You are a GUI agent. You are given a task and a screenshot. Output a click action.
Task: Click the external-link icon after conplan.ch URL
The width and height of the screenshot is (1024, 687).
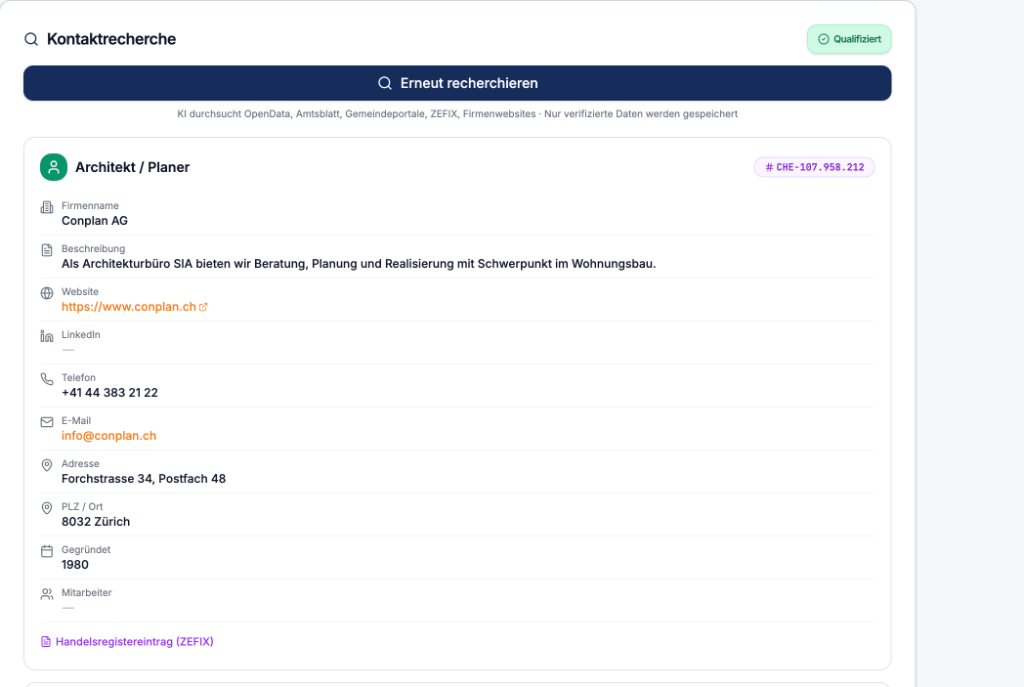[x=203, y=307]
